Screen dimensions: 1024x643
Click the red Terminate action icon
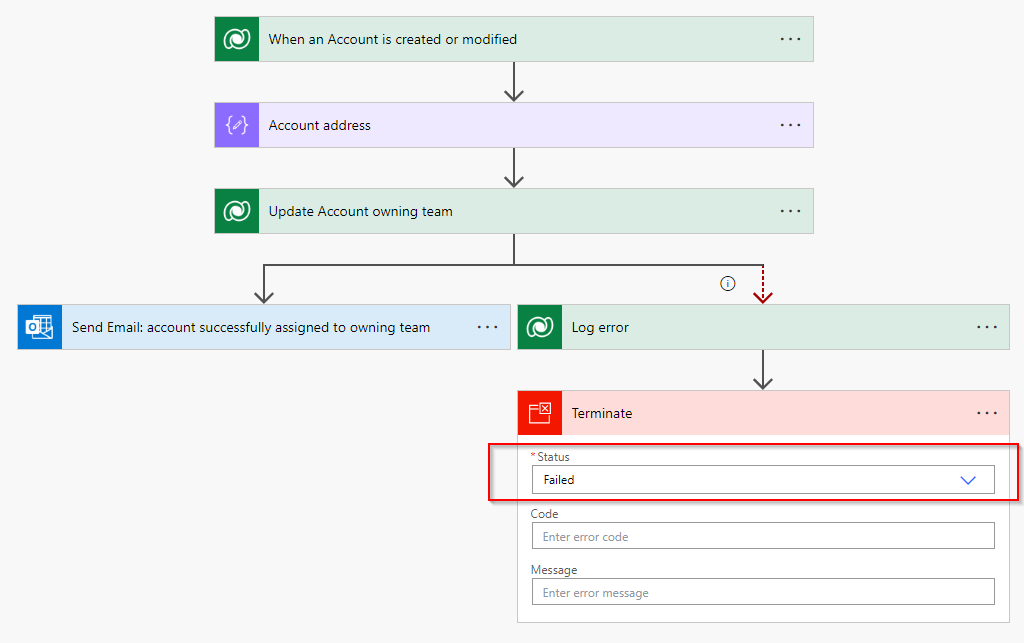tap(540, 413)
